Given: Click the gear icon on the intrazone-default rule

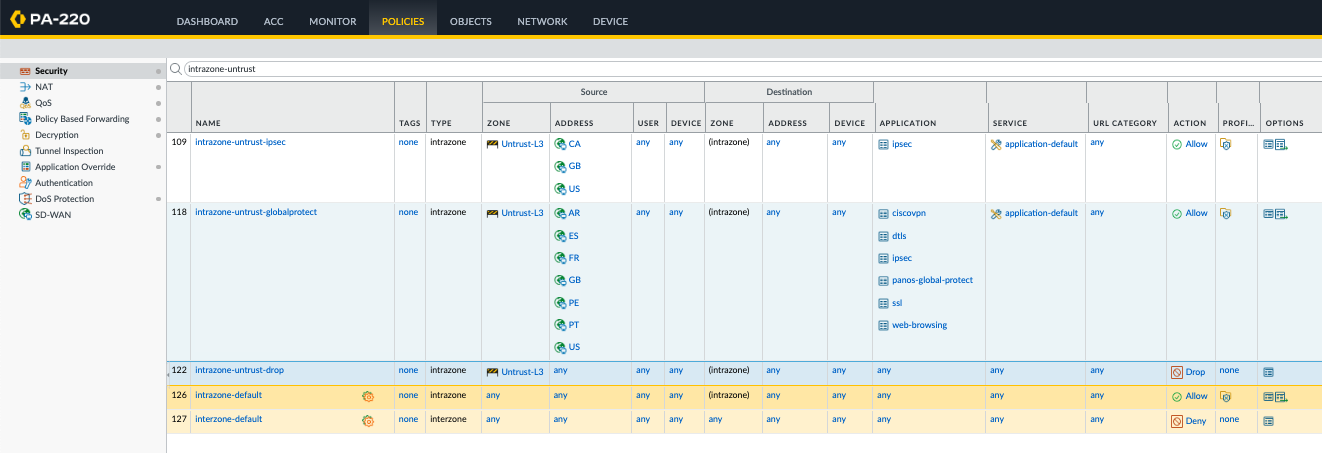Looking at the screenshot, I should 367,396.
